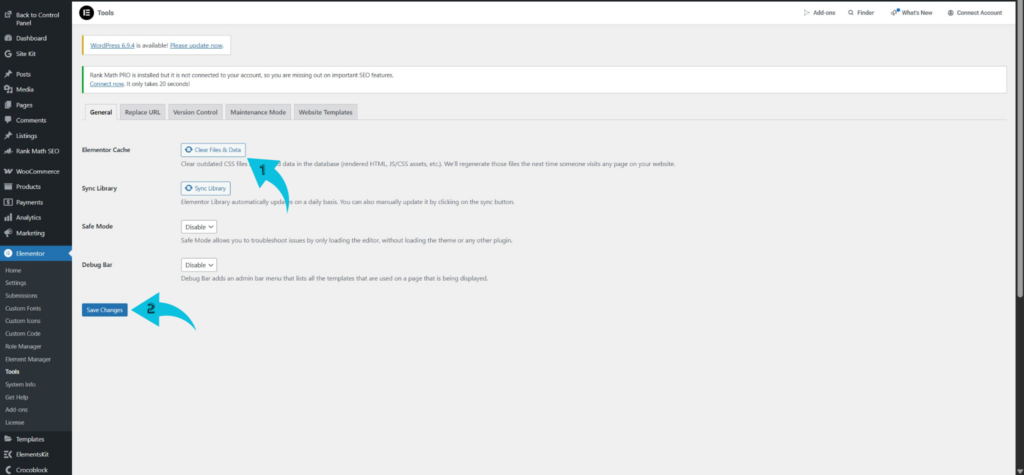Click the page vertical scrollbar
1024x475 pixels.
1020,147
